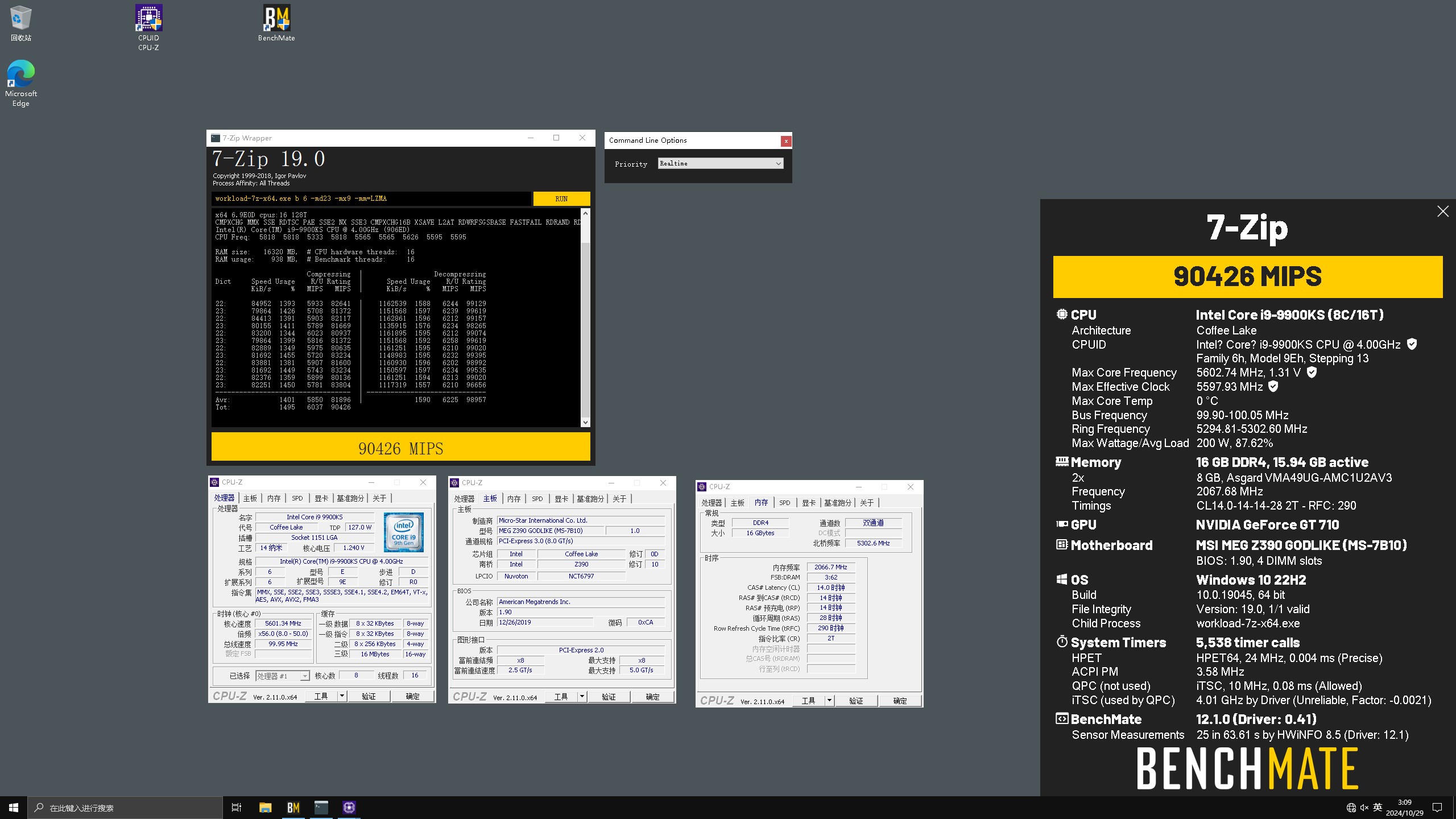This screenshot has width=1456, height=819.
Task: Click the Windows Start button
Action: pyautogui.click(x=14, y=807)
